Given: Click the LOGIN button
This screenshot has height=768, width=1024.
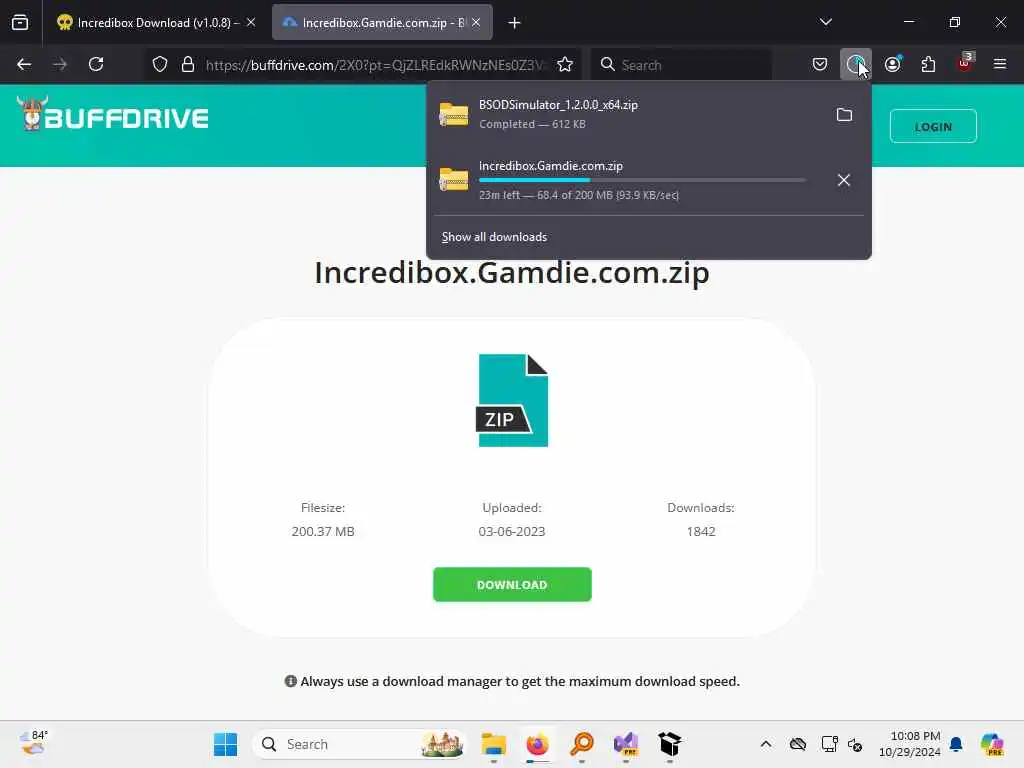Looking at the screenshot, I should [933, 127].
